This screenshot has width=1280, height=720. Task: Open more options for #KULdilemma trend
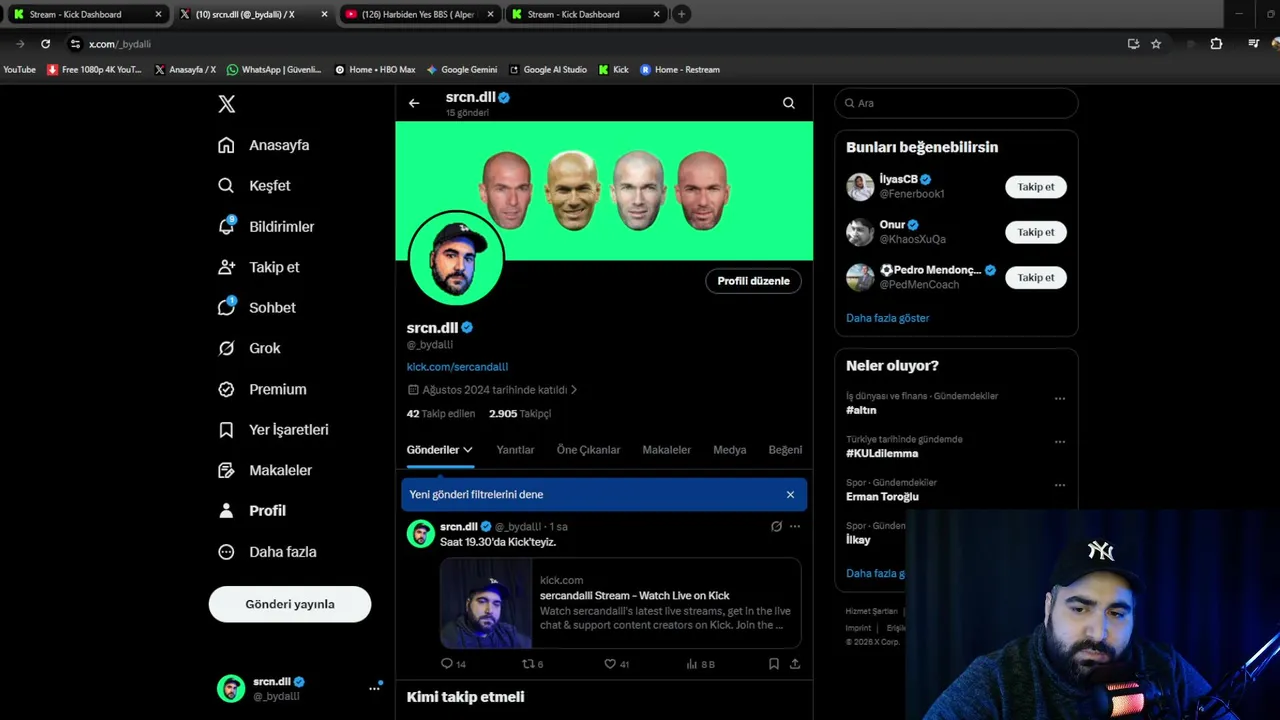1060,441
